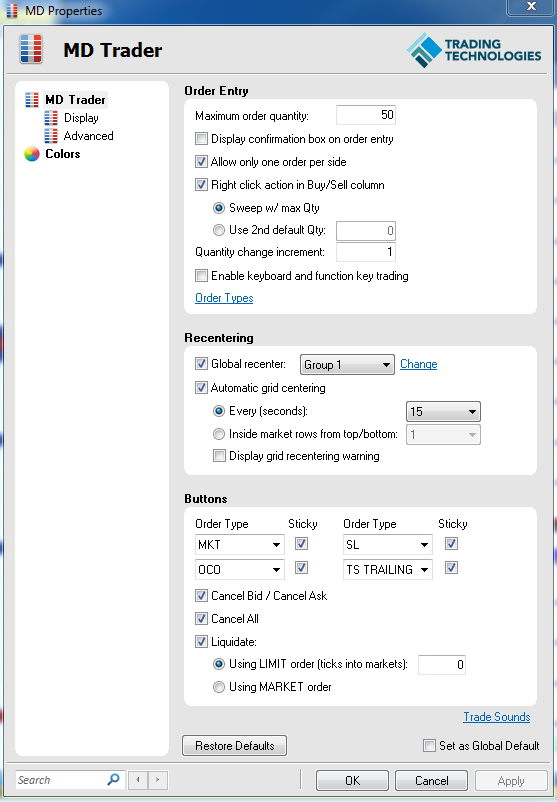Image resolution: width=557 pixels, height=802 pixels.
Task: Go to previous search result arrow
Action: pyautogui.click(x=138, y=780)
